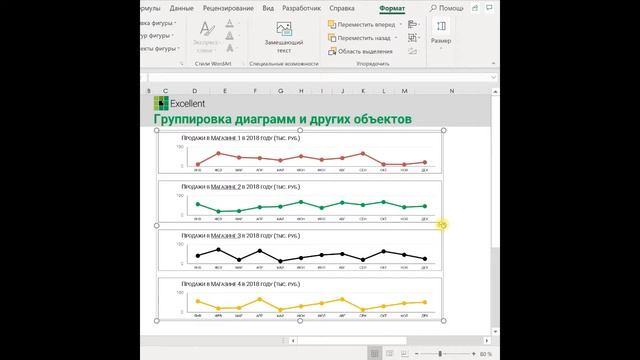
Task: Open the Group objects dropdown arrow
Action: [419, 38]
